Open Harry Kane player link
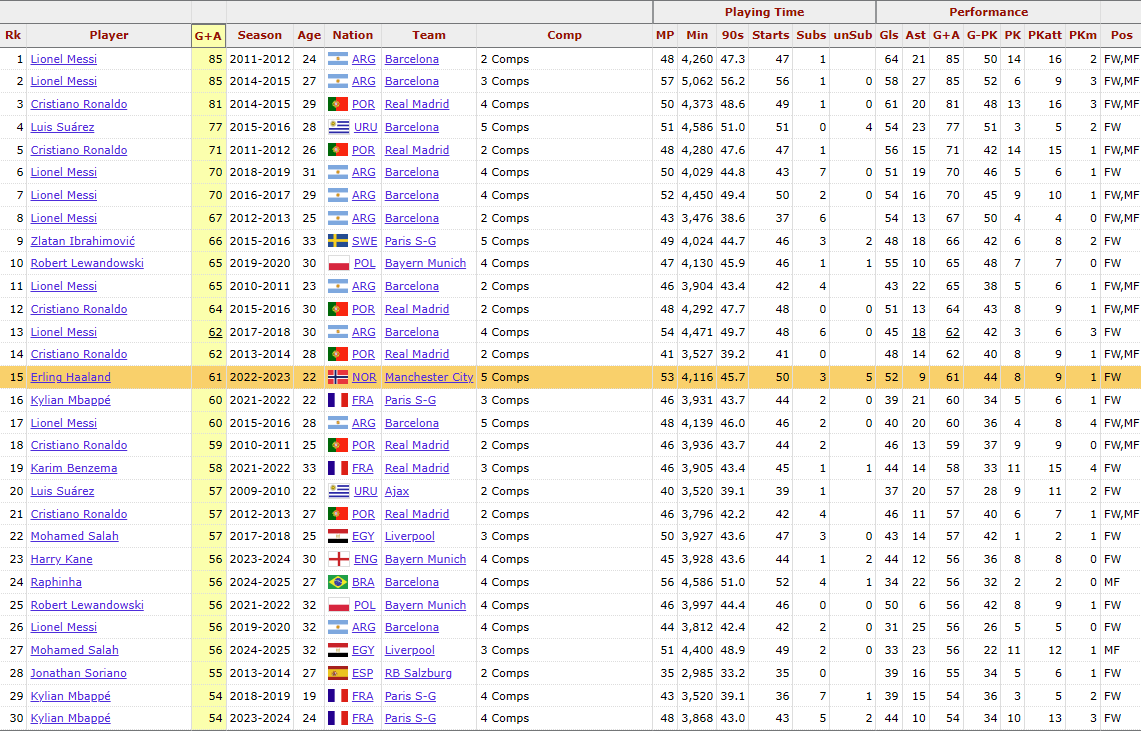The width and height of the screenshot is (1141, 731). [61, 559]
